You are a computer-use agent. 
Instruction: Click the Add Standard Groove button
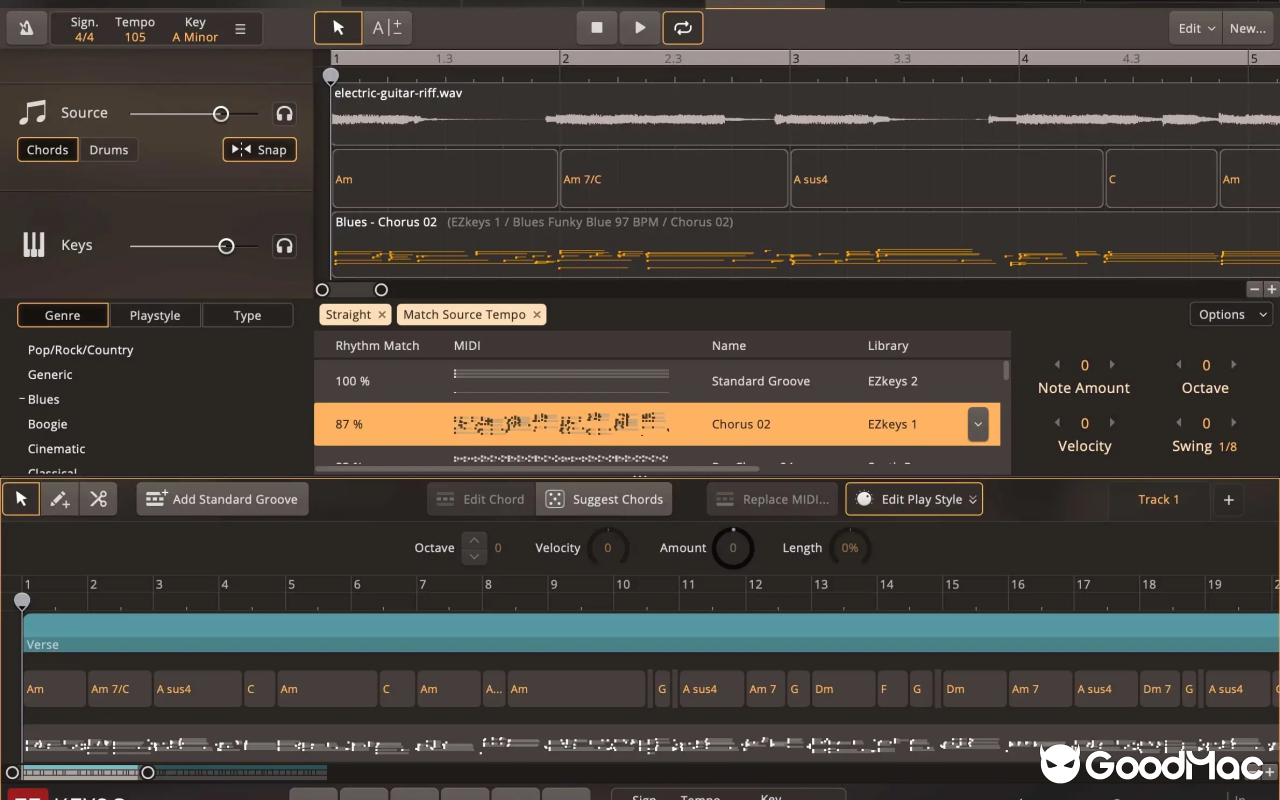(221, 498)
